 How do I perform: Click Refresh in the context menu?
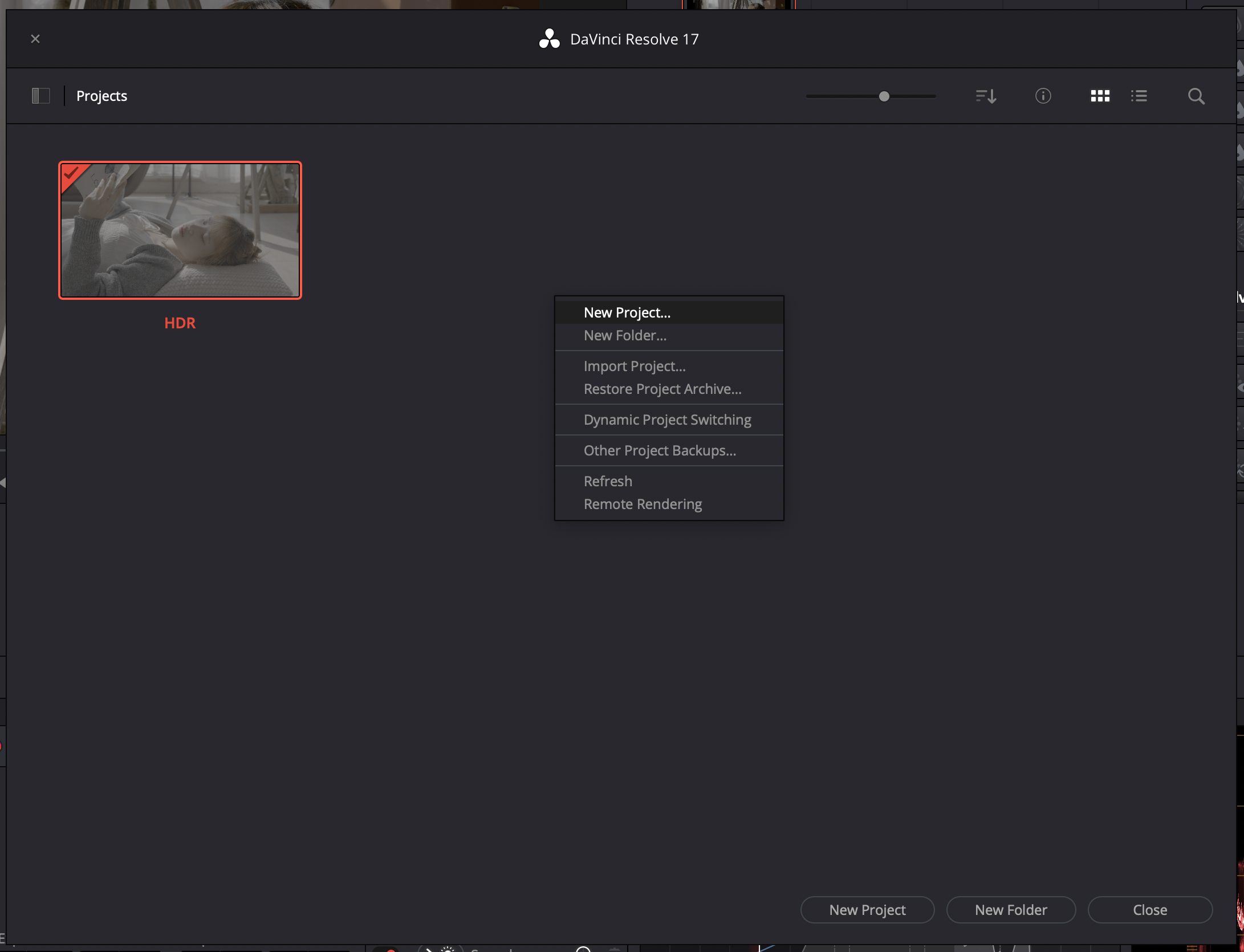(x=608, y=481)
